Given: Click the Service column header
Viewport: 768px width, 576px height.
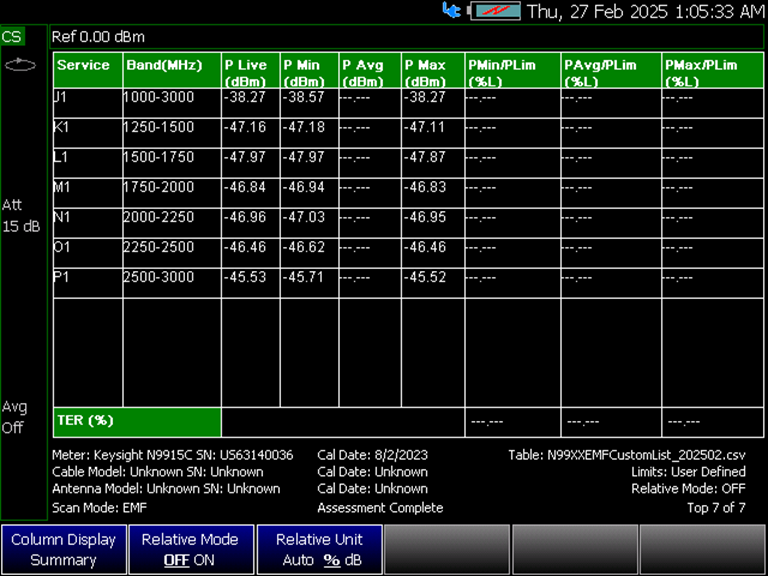Looking at the screenshot, I should [88, 71].
